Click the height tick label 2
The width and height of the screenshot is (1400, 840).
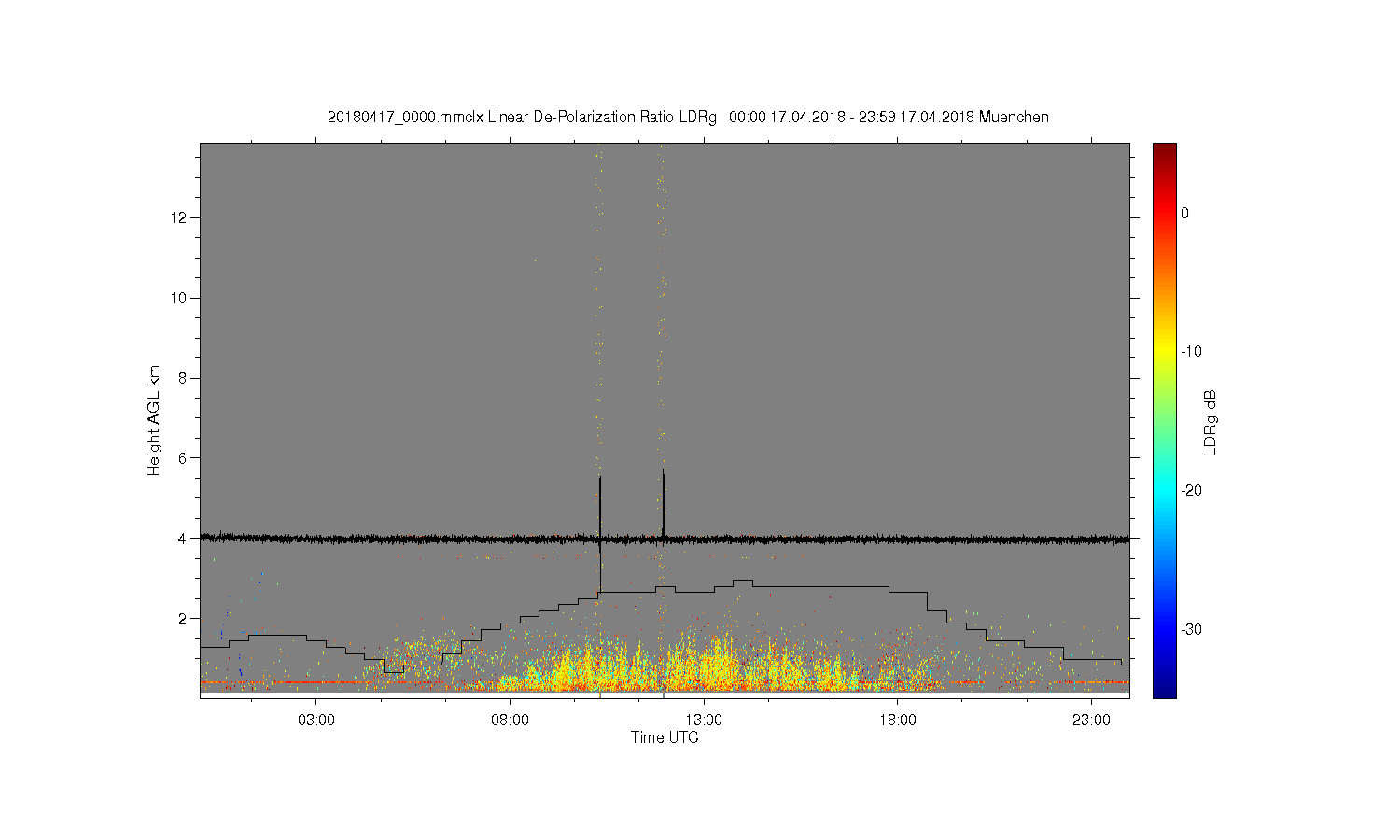point(184,618)
